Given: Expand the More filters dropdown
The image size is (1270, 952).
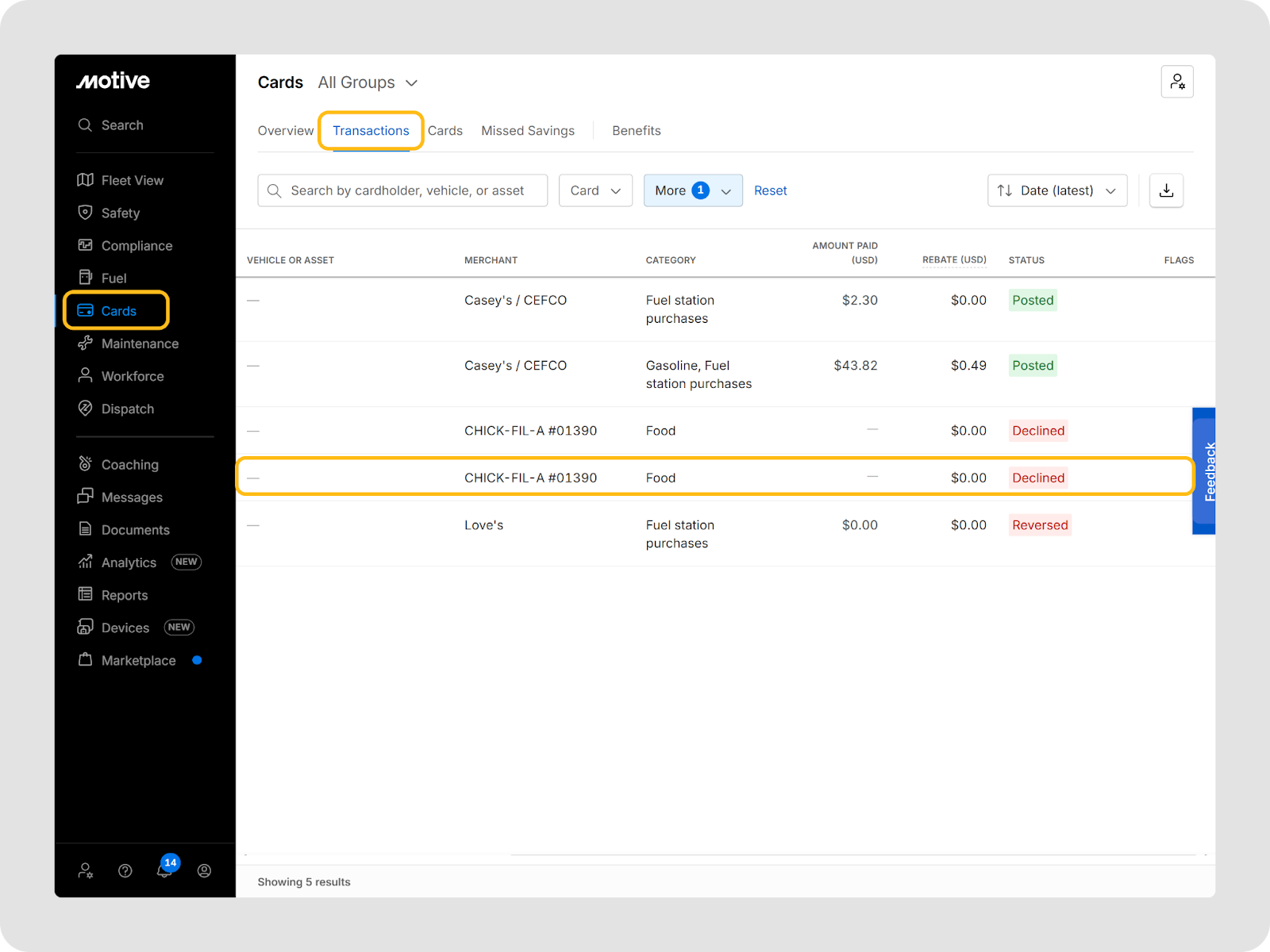Looking at the screenshot, I should point(692,190).
